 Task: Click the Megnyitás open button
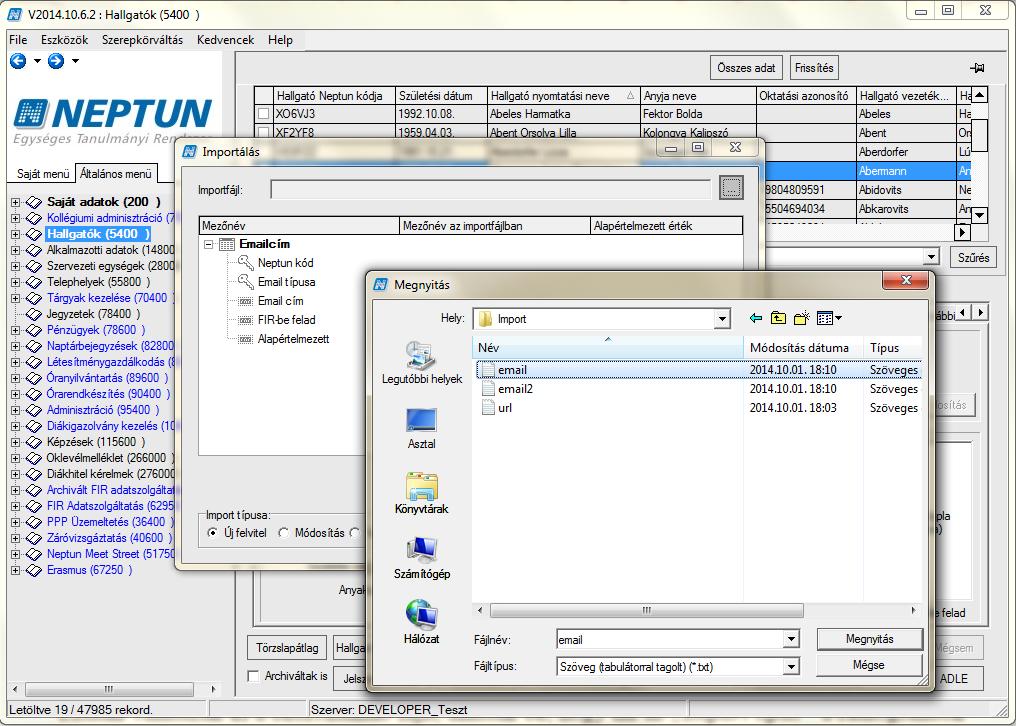coord(870,639)
